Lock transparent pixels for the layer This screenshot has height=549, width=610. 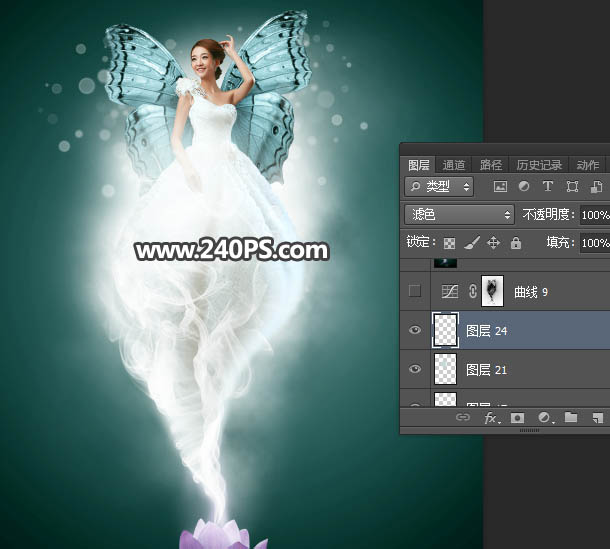pyautogui.click(x=450, y=243)
